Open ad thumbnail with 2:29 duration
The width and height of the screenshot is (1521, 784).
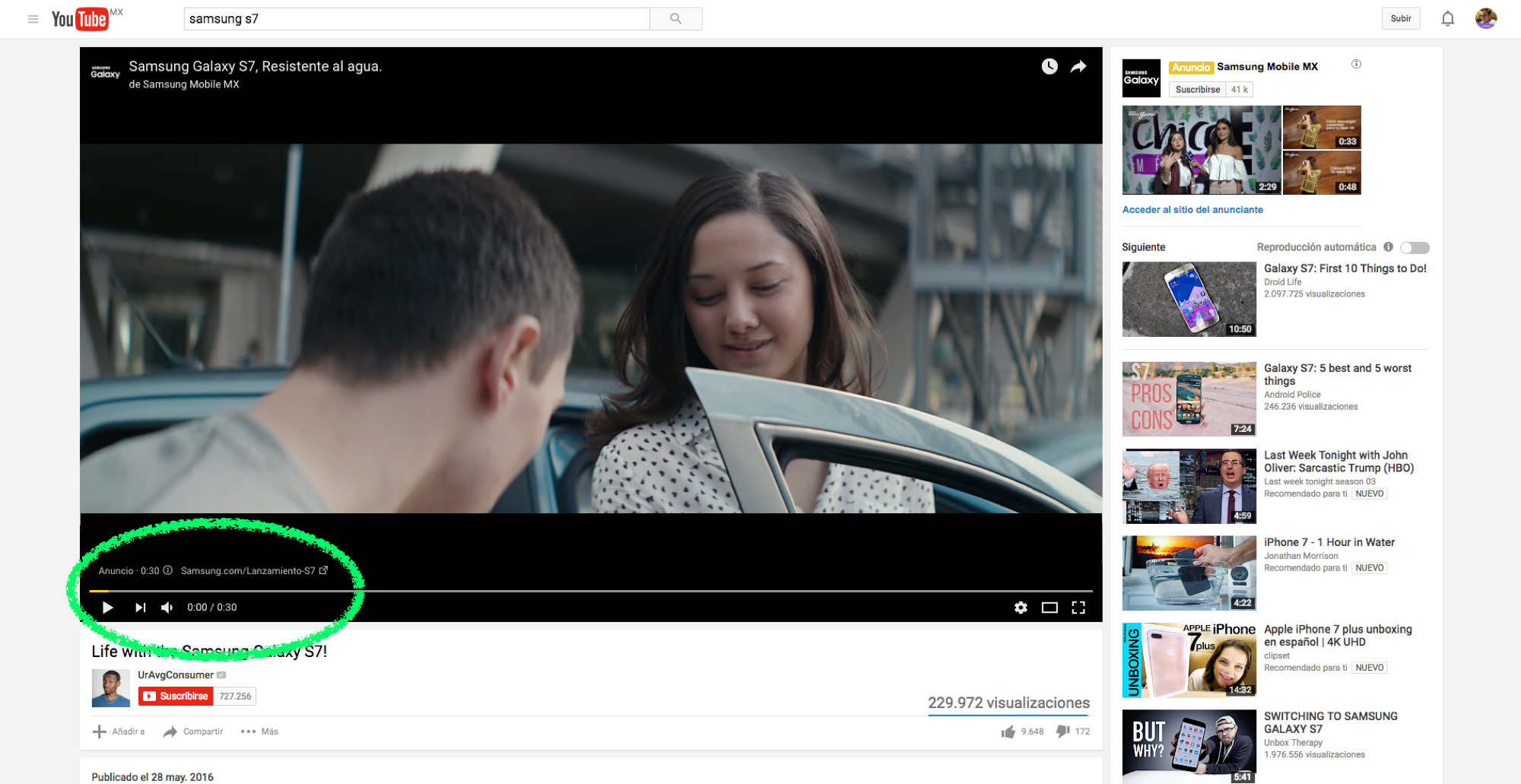point(1202,150)
